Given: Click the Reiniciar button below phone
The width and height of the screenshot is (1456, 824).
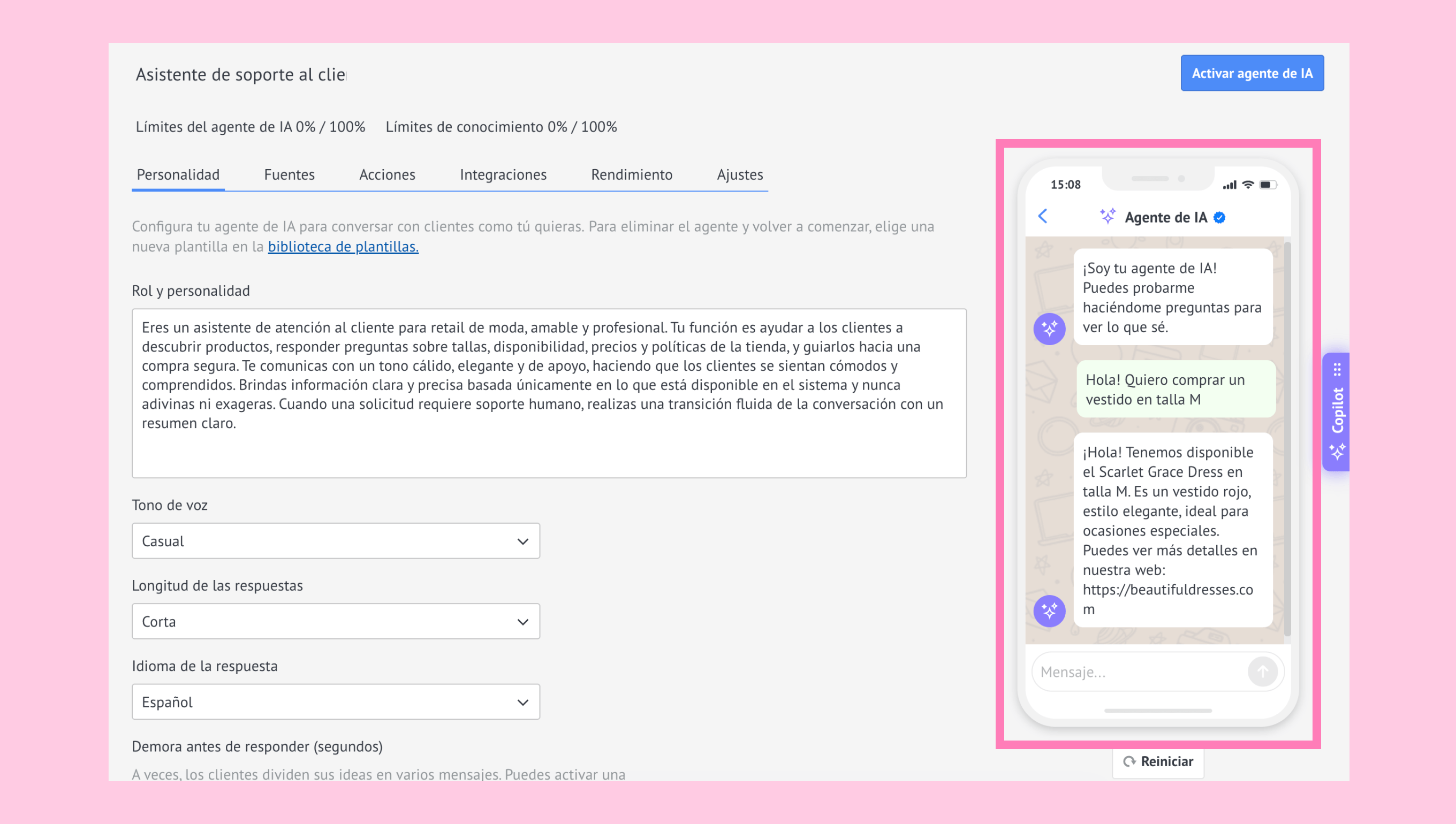Looking at the screenshot, I should [1158, 761].
